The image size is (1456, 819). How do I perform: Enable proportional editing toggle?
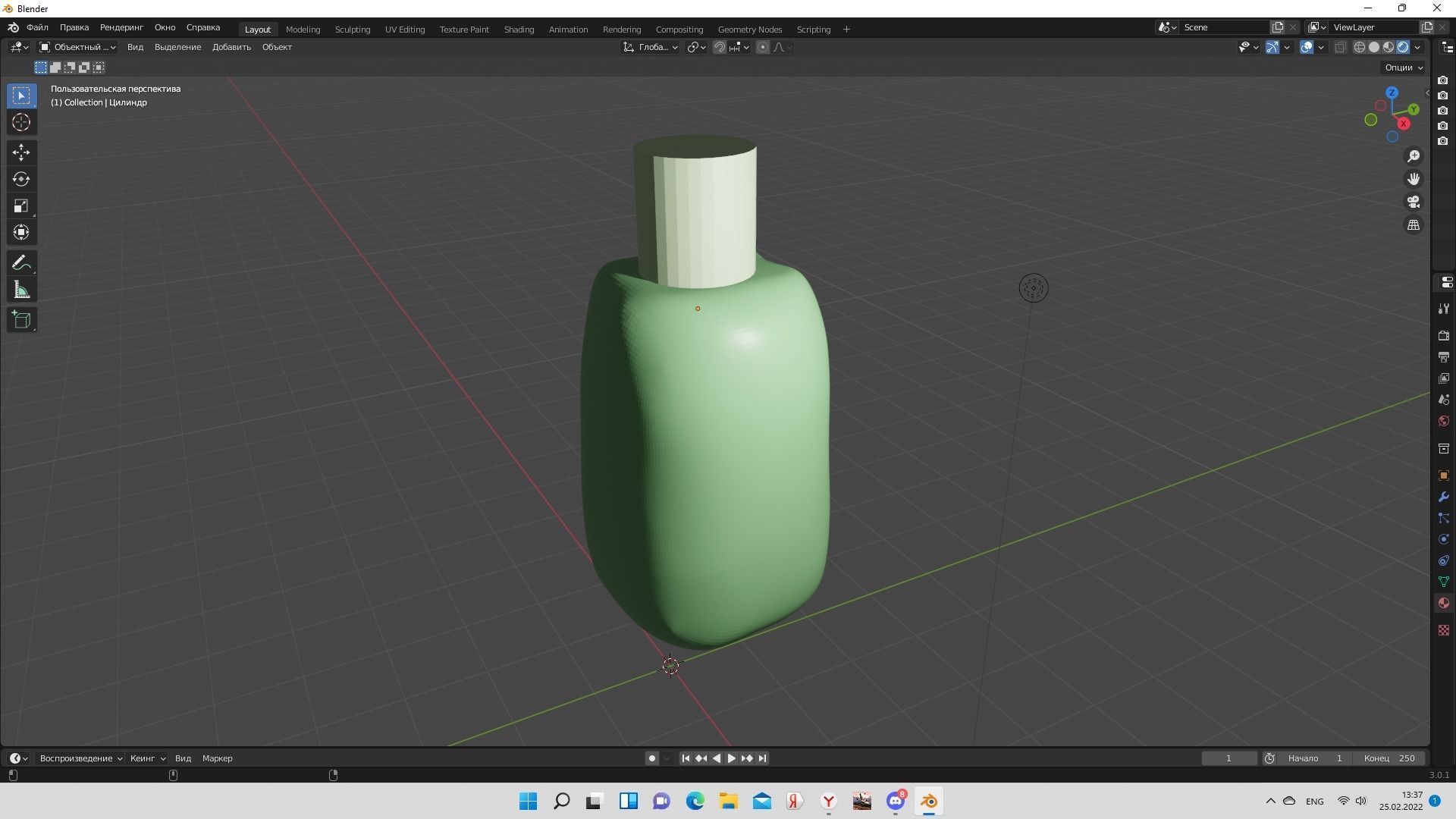point(762,47)
